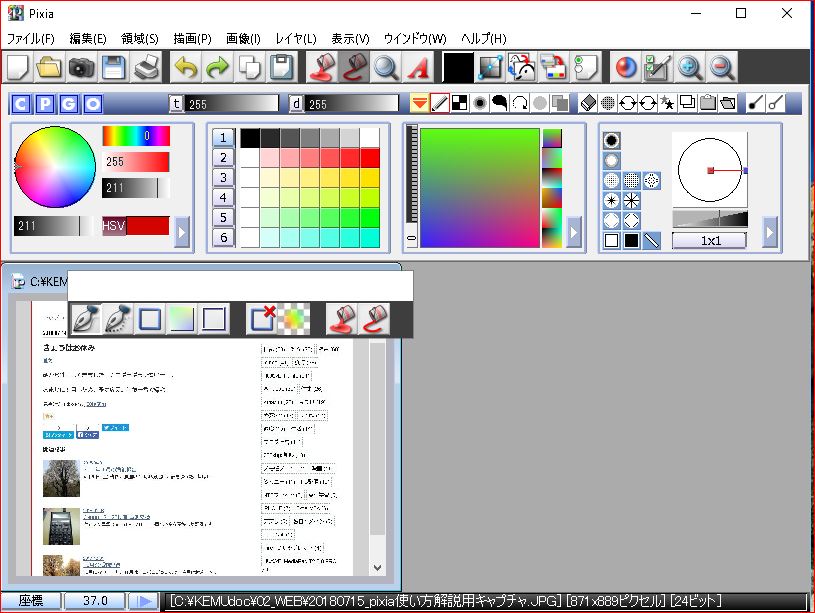Click the printer icon
This screenshot has width=815, height=613.
pos(146,67)
